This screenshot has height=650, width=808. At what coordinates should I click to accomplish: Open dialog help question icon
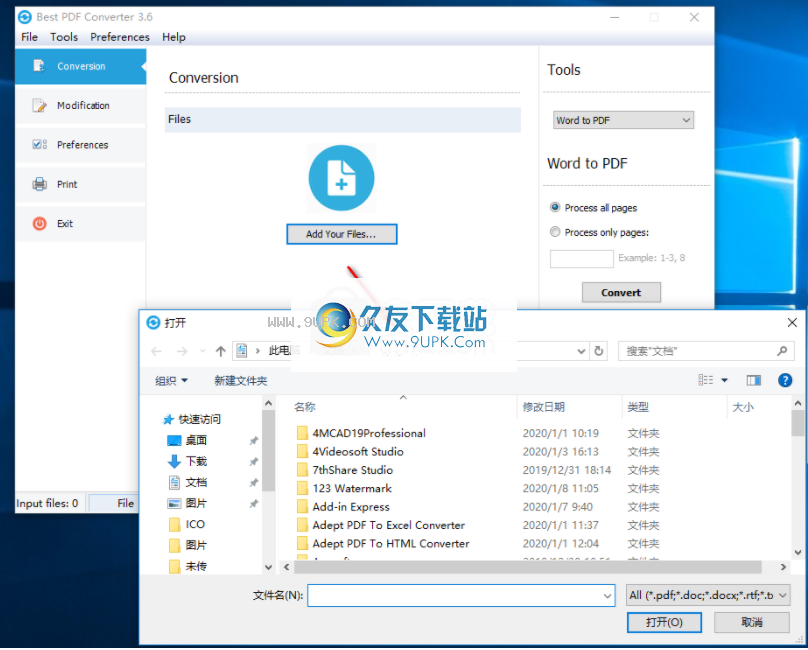(784, 380)
